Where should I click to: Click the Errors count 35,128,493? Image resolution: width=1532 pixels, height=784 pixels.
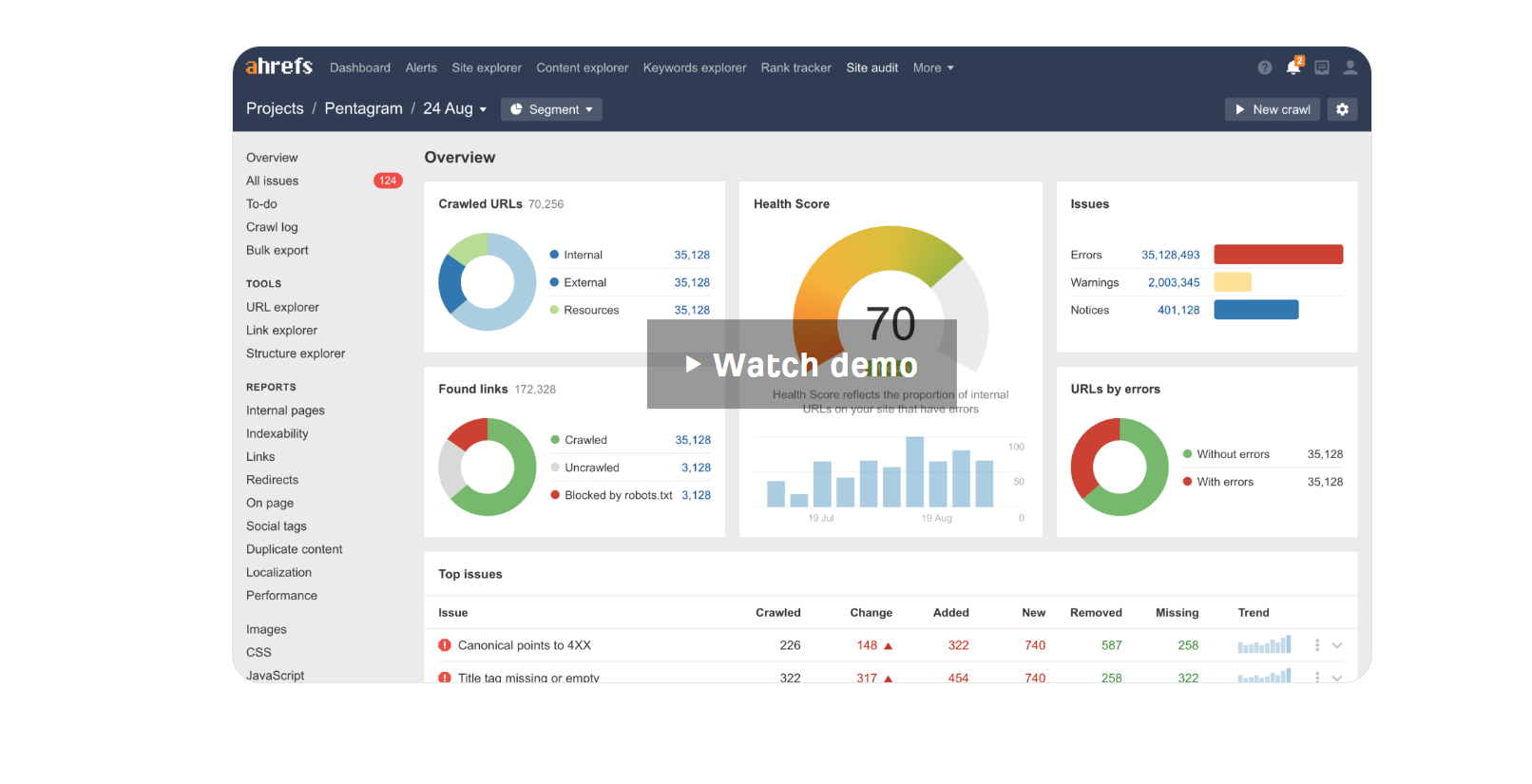[x=1171, y=255]
